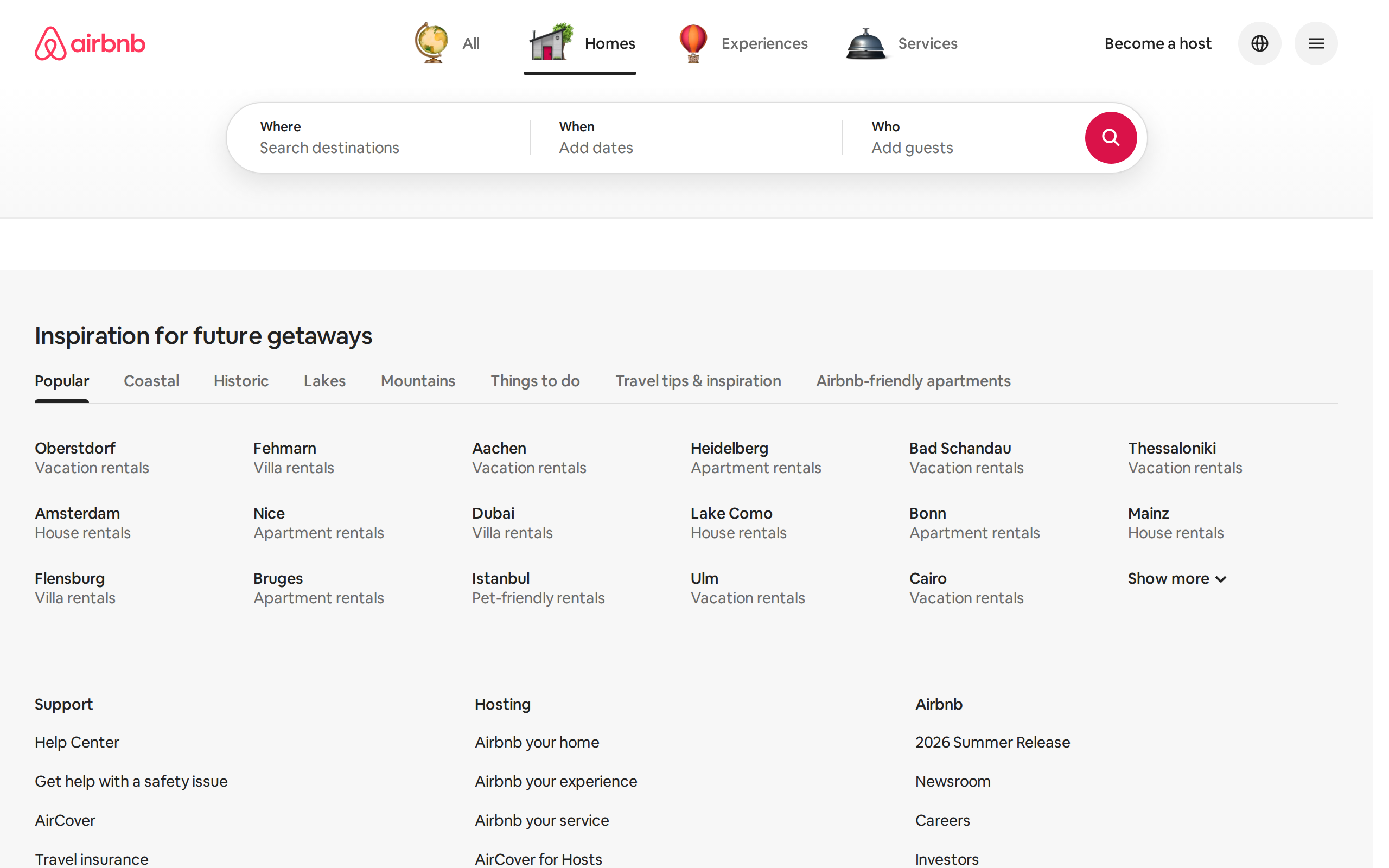Image resolution: width=1389 pixels, height=868 pixels.
Task: Open the Lakes tab
Action: coord(324,381)
